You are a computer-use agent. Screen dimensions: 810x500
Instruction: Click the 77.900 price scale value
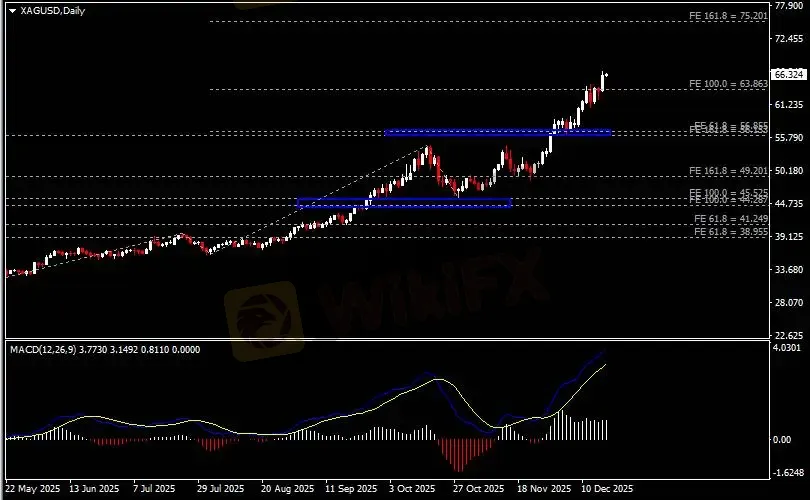click(x=788, y=5)
